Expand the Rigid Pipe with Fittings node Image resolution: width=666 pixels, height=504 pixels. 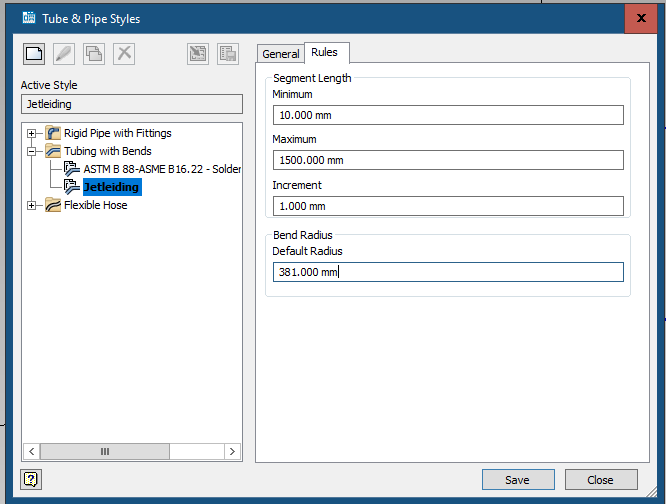coord(31,133)
